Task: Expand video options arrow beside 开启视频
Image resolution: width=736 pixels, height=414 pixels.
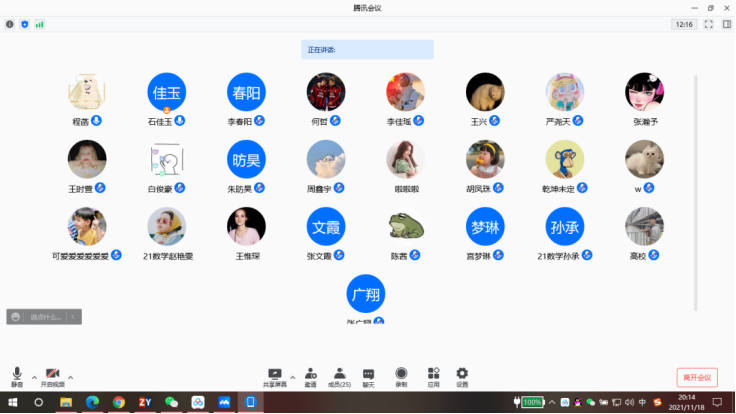Action: [x=70, y=377]
